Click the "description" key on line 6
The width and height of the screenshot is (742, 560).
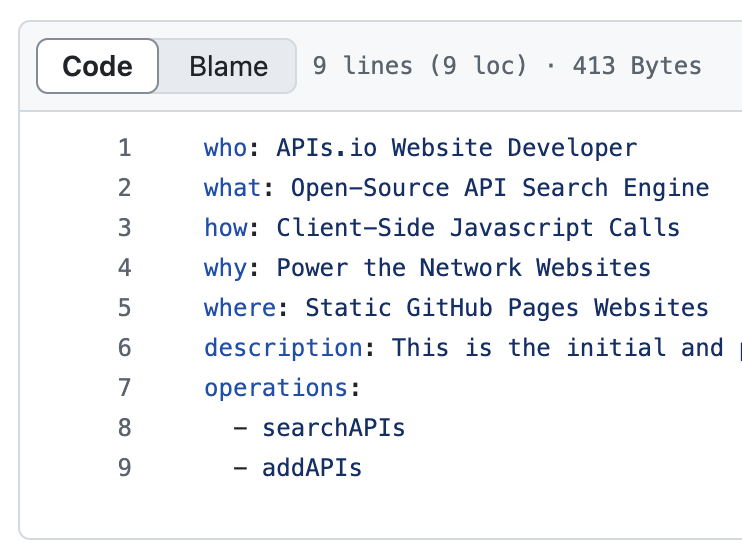pos(283,348)
